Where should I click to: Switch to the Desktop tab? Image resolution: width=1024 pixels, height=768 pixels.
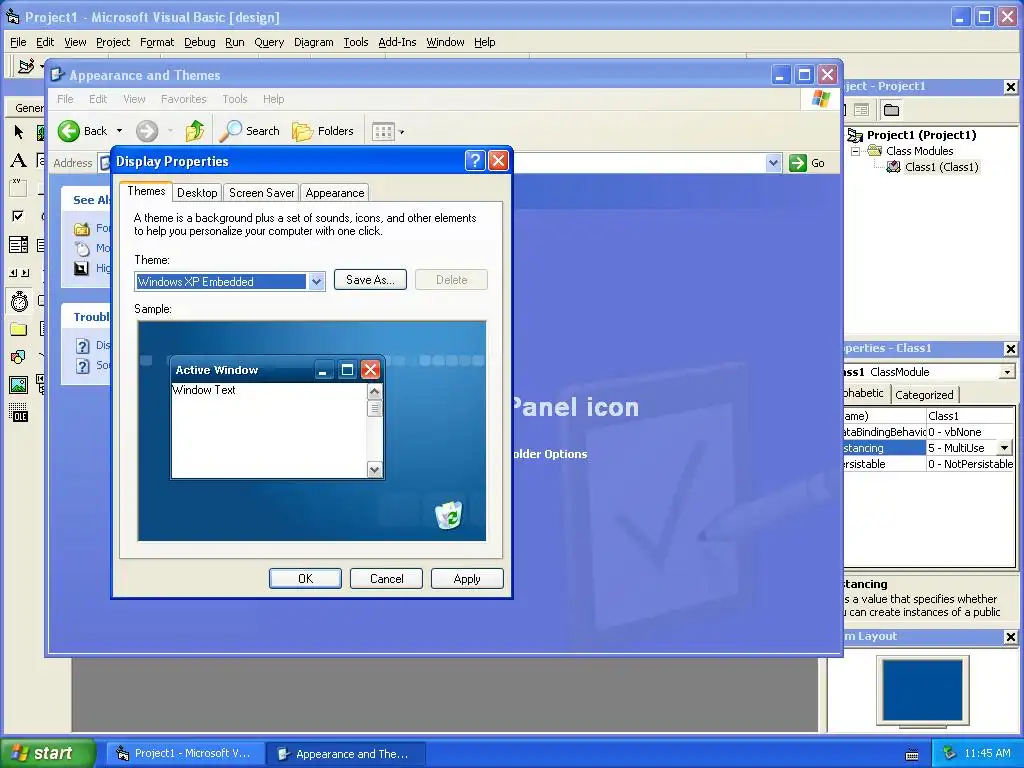(x=197, y=193)
